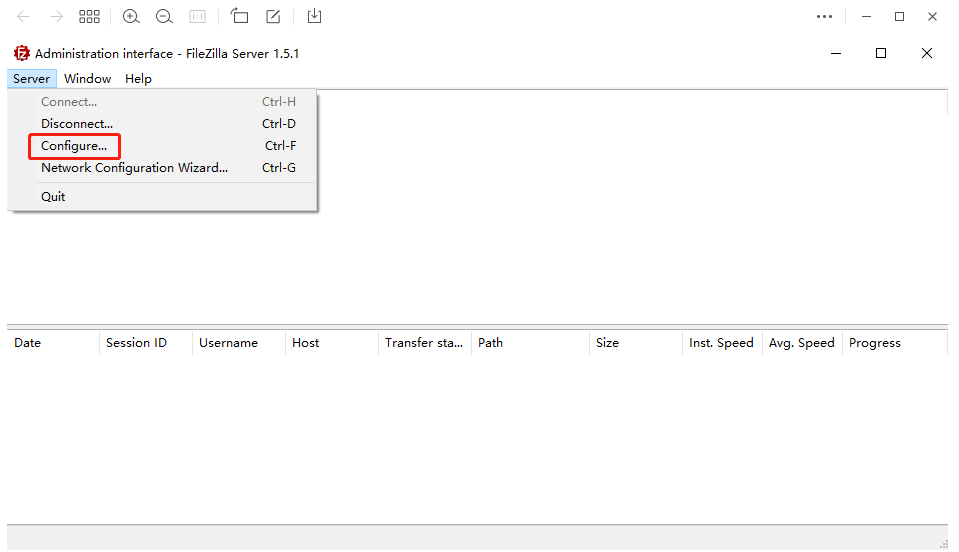Click the Date column header

pos(53,343)
